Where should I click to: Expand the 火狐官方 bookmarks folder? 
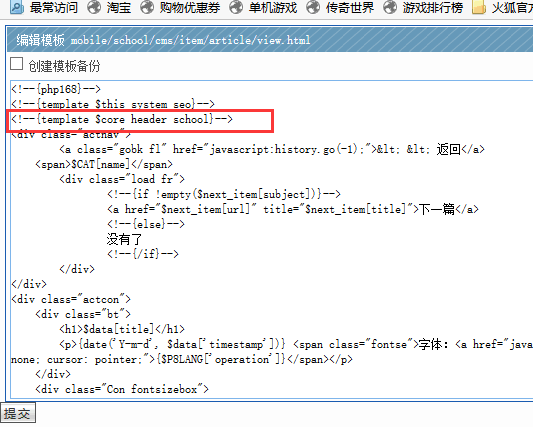(x=512, y=7)
